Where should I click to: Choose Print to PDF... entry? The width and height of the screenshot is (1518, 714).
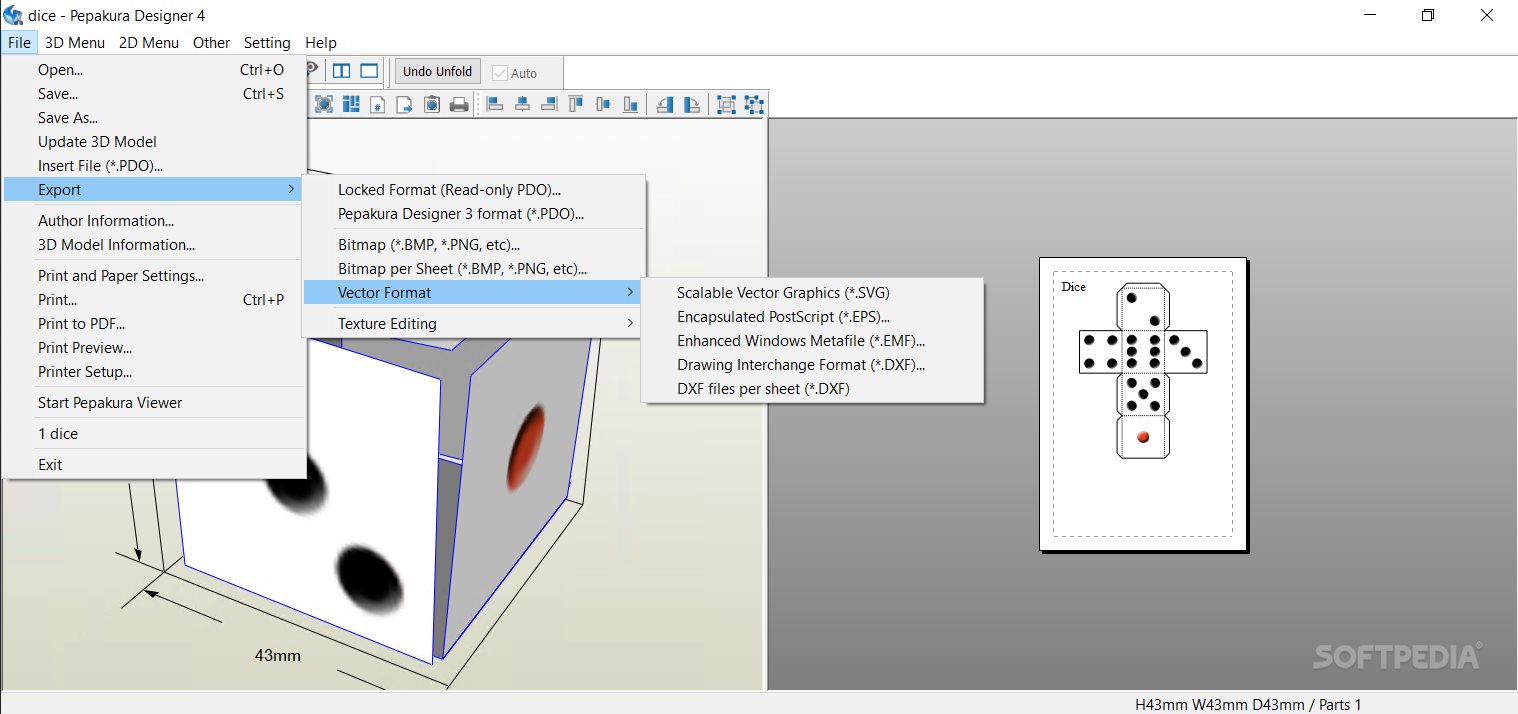(154, 324)
